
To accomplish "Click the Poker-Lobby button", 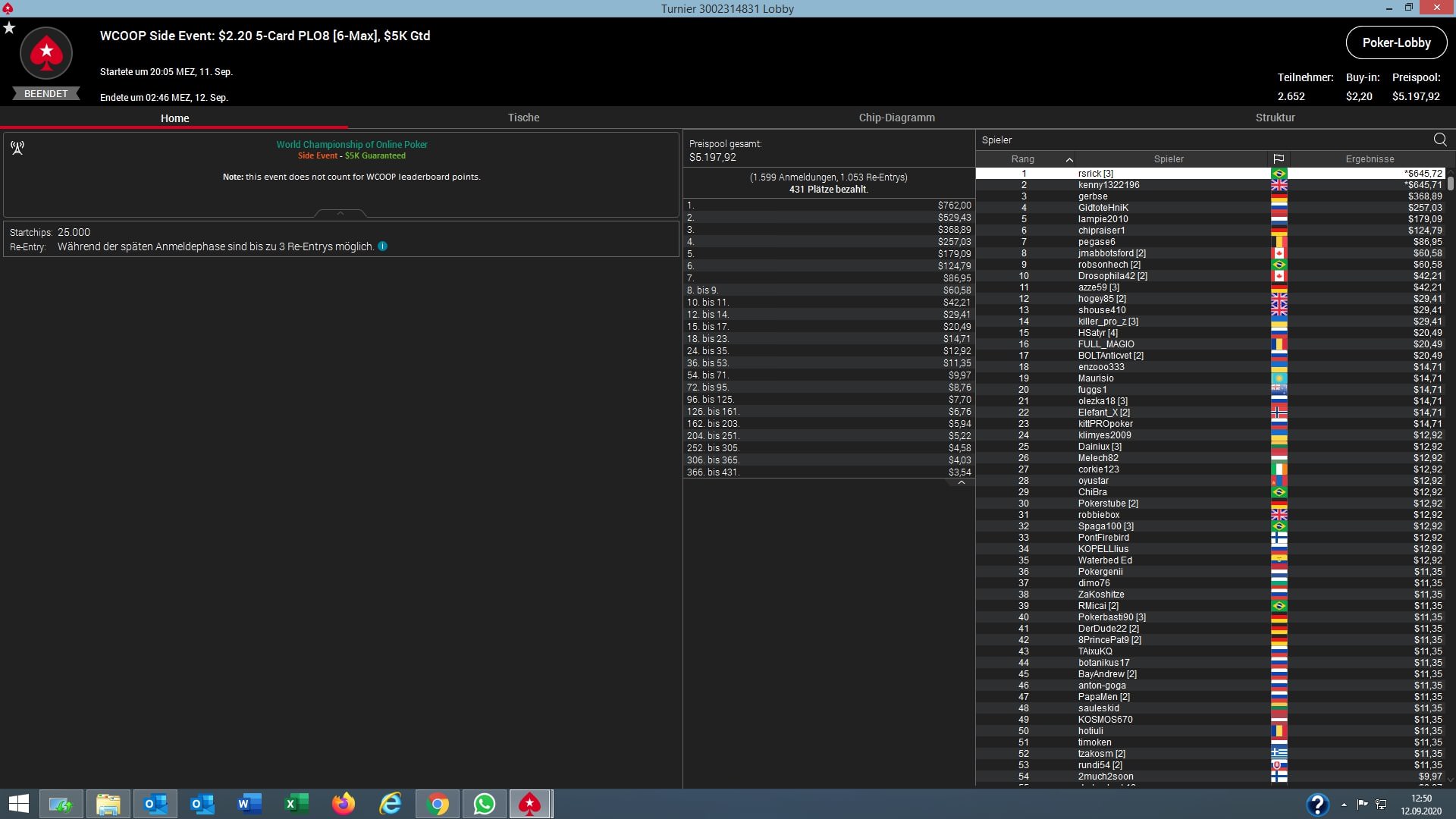I will (x=1396, y=42).
